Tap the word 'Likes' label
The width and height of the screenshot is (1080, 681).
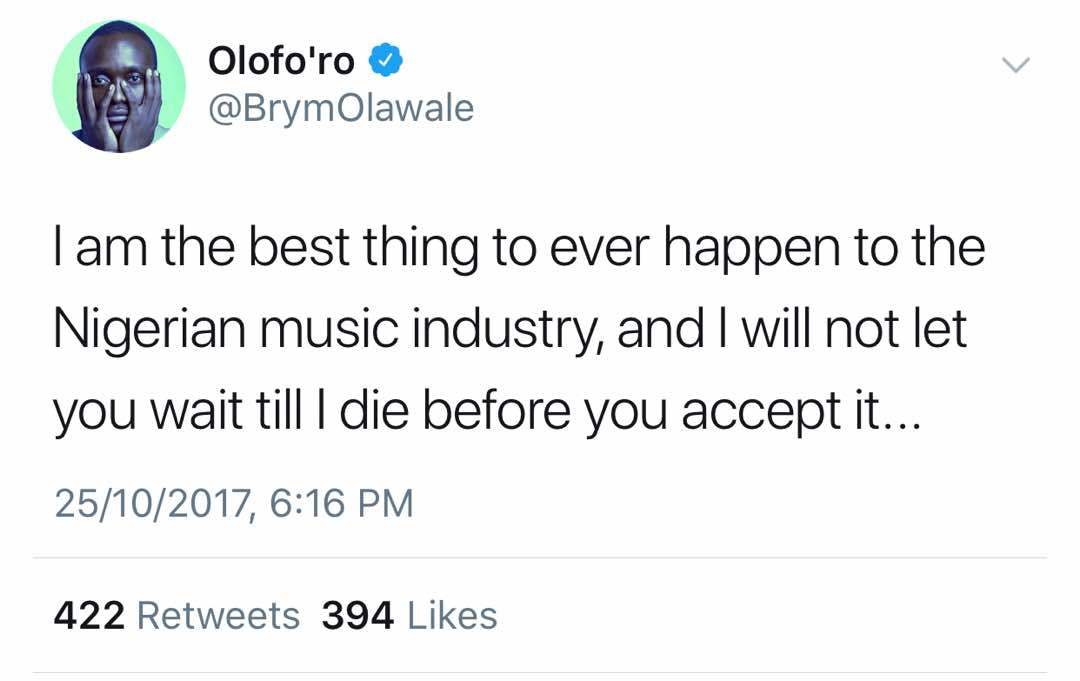point(454,615)
